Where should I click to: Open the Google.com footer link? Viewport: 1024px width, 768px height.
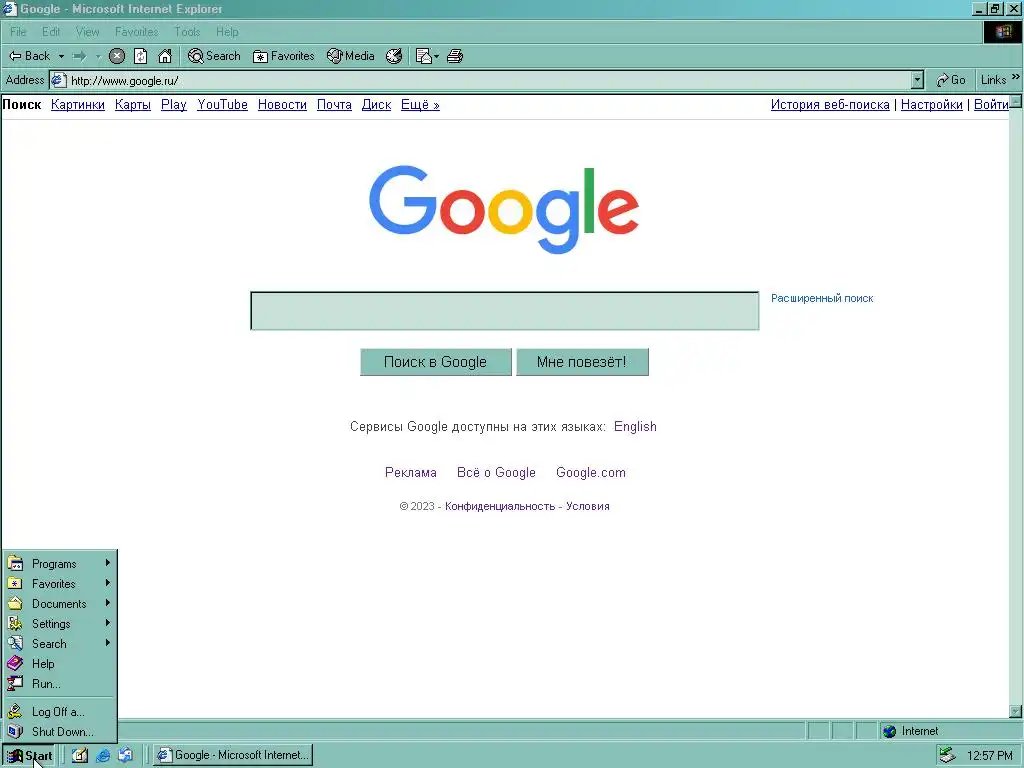click(x=591, y=473)
